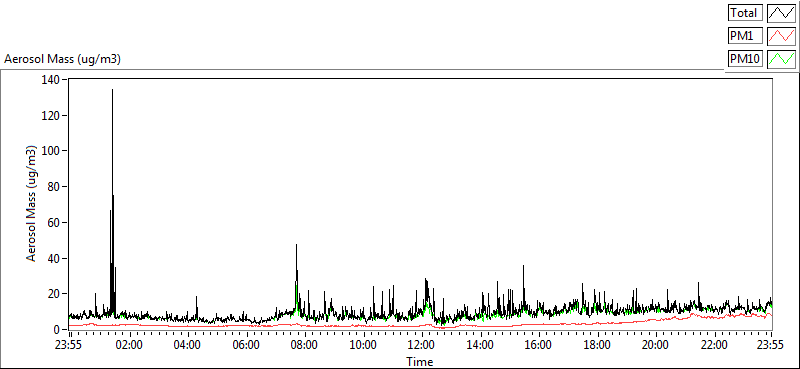800x369 pixels.
Task: Click the tallest spike near 01:30
Action: (x=112, y=90)
